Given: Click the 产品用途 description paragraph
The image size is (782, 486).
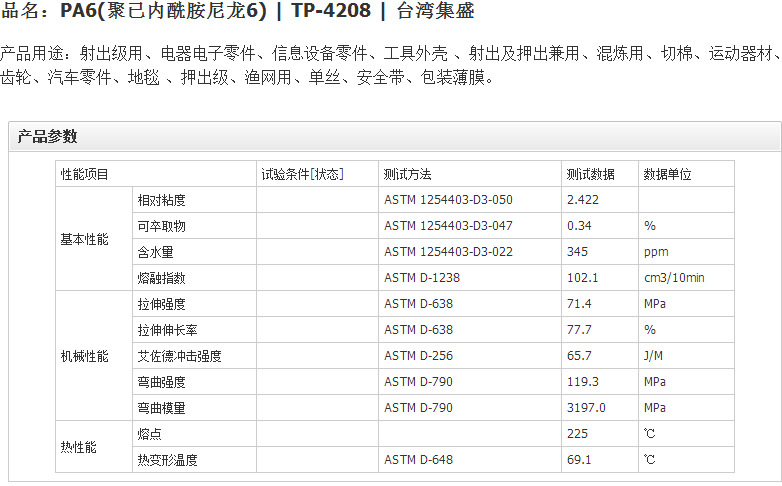Looking at the screenshot, I should tap(391, 65).
